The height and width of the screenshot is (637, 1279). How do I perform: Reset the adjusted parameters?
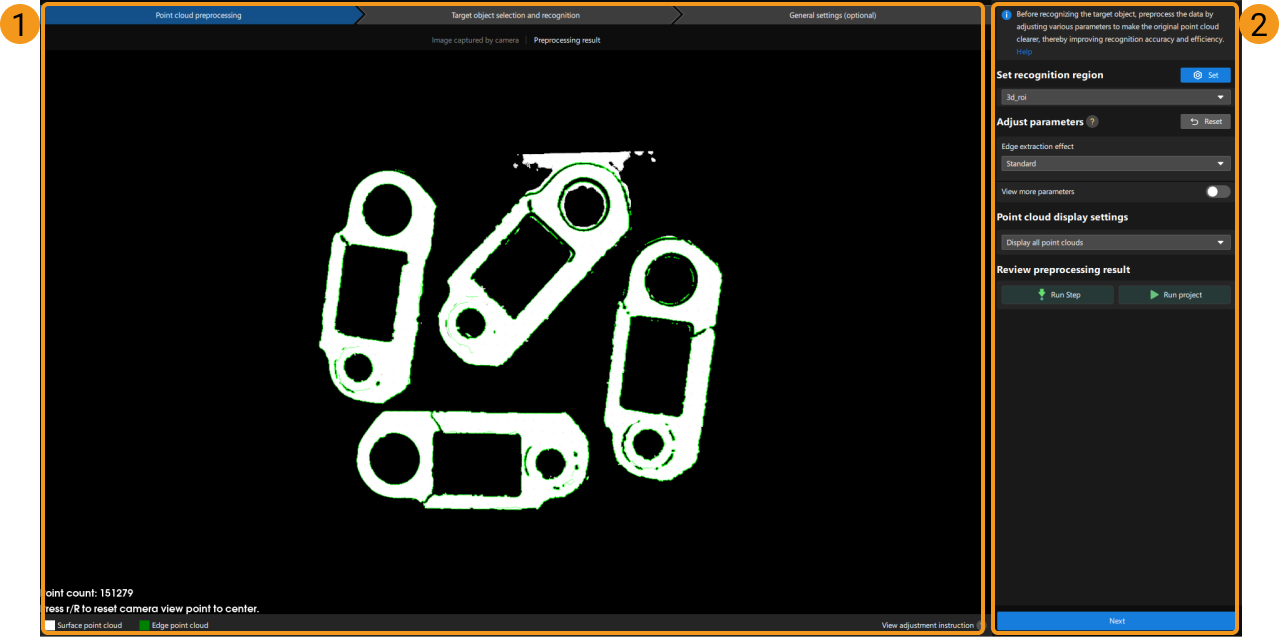pyautogui.click(x=1205, y=122)
